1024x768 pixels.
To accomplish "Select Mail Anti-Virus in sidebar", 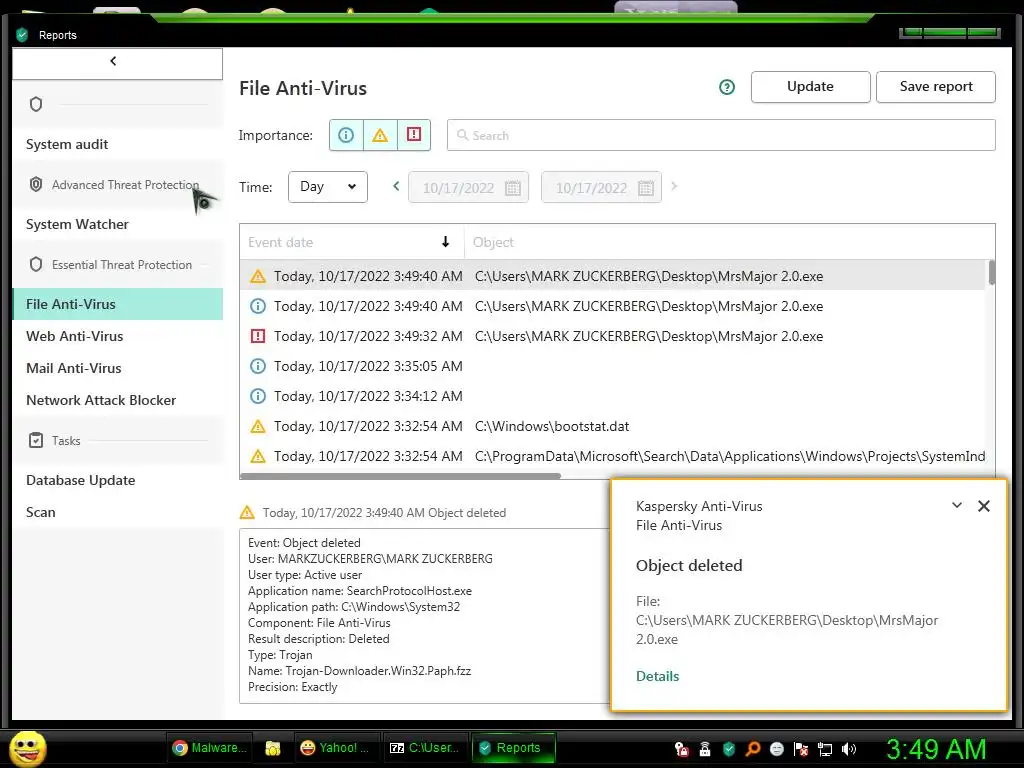I will 74,368.
